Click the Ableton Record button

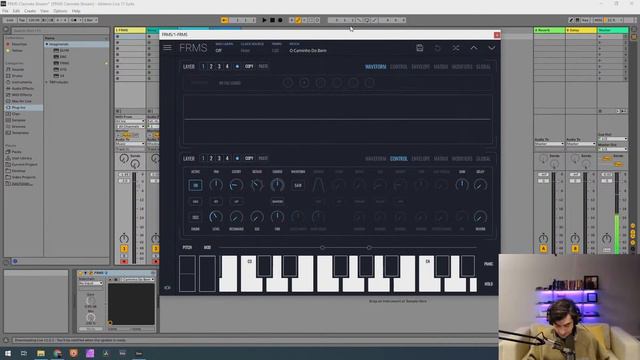[280, 20]
